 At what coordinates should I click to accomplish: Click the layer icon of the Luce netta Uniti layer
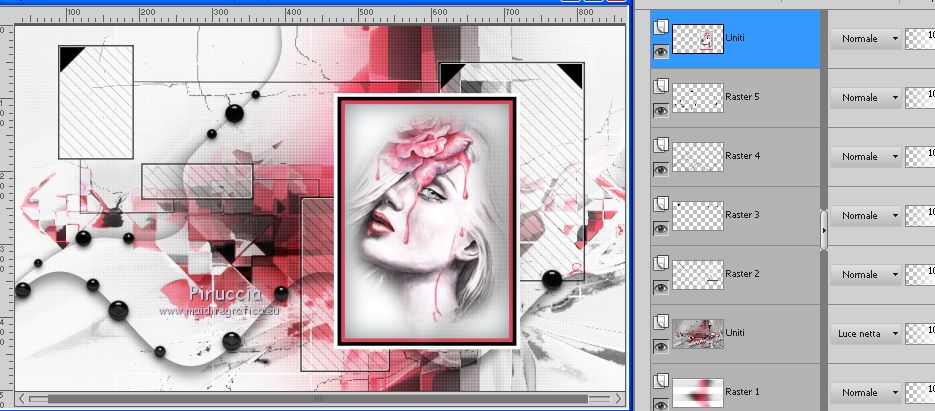click(661, 323)
